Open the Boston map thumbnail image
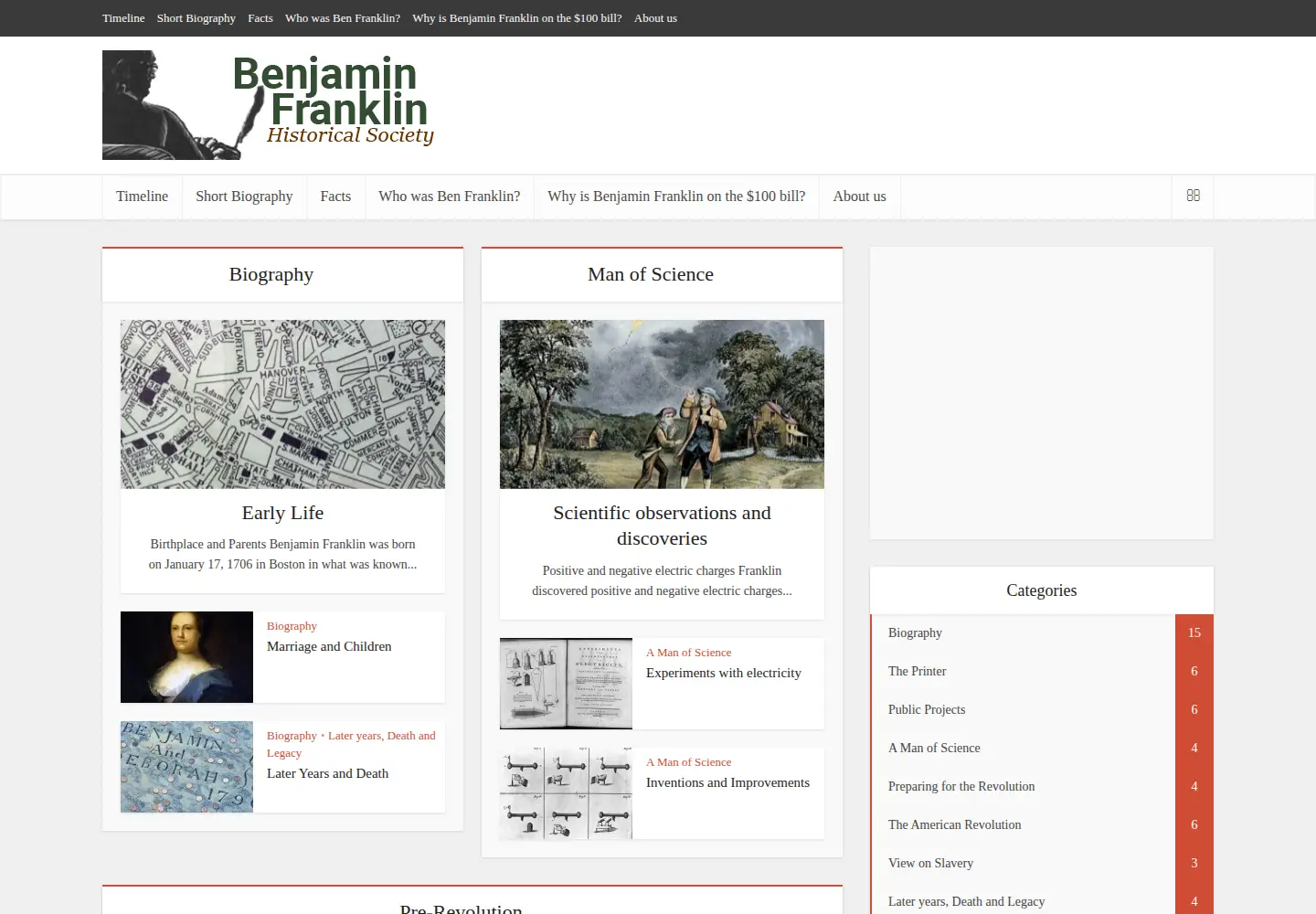 click(282, 404)
